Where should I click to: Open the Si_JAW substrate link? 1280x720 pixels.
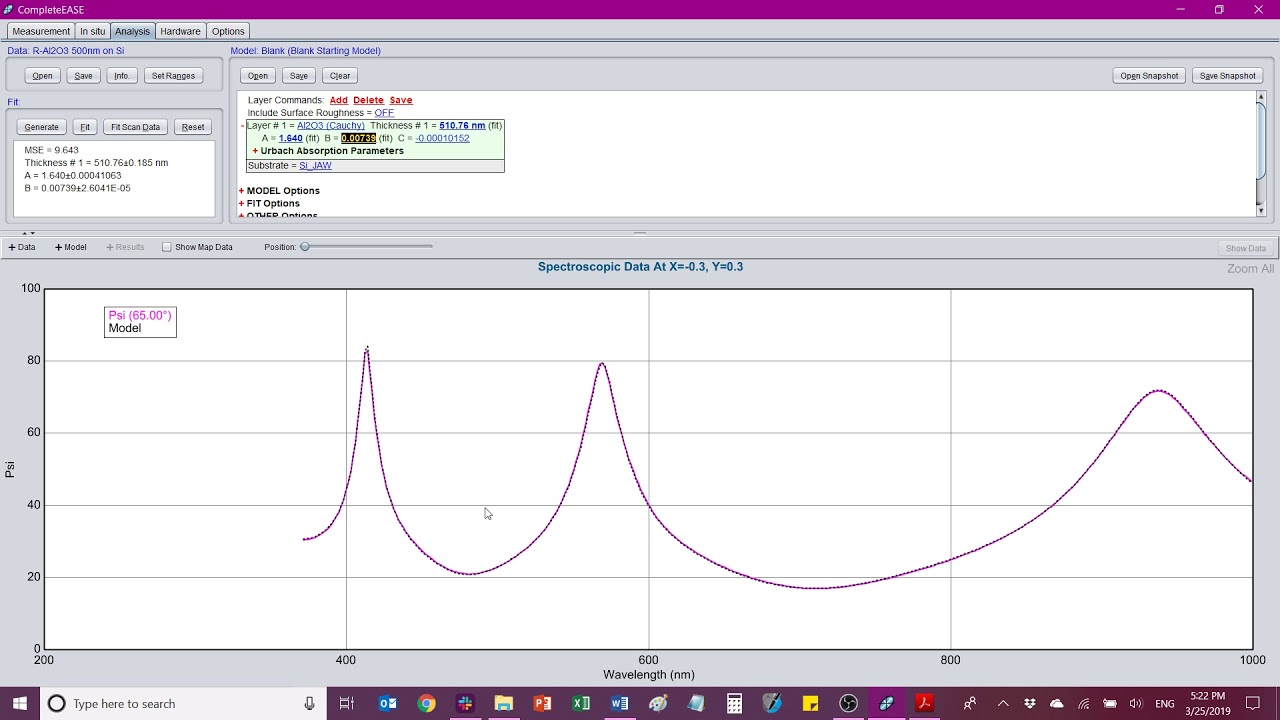tap(315, 165)
